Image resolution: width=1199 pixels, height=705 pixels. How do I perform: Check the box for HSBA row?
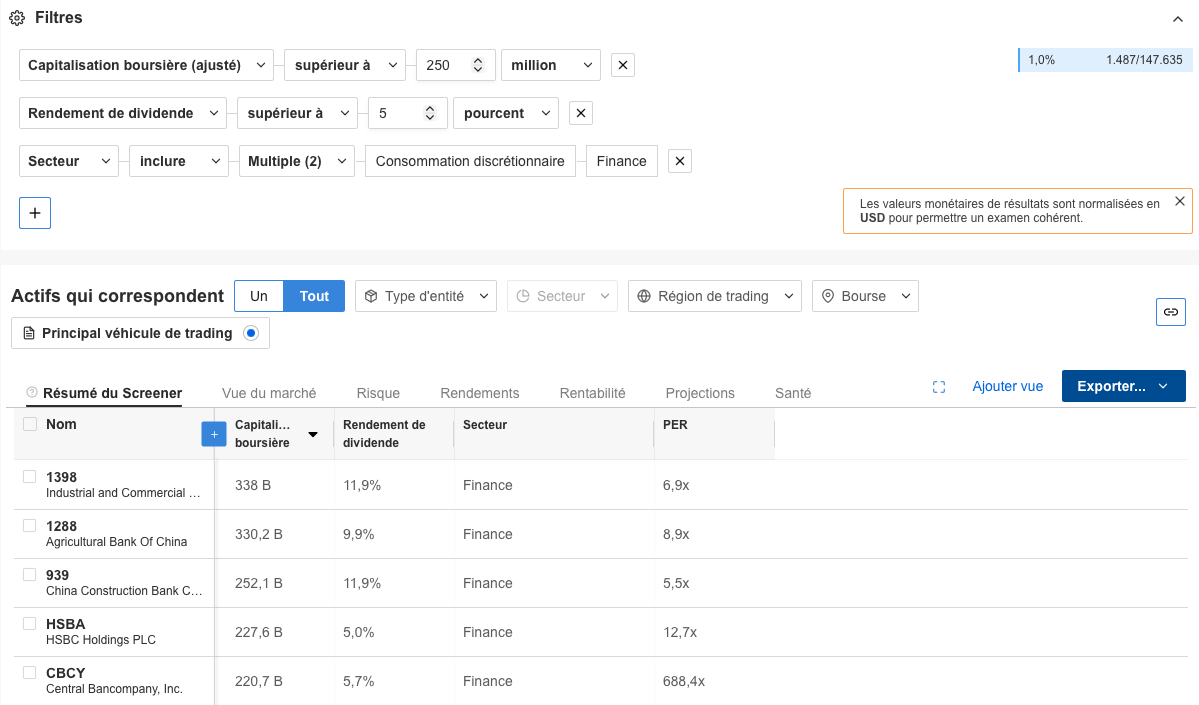click(30, 624)
